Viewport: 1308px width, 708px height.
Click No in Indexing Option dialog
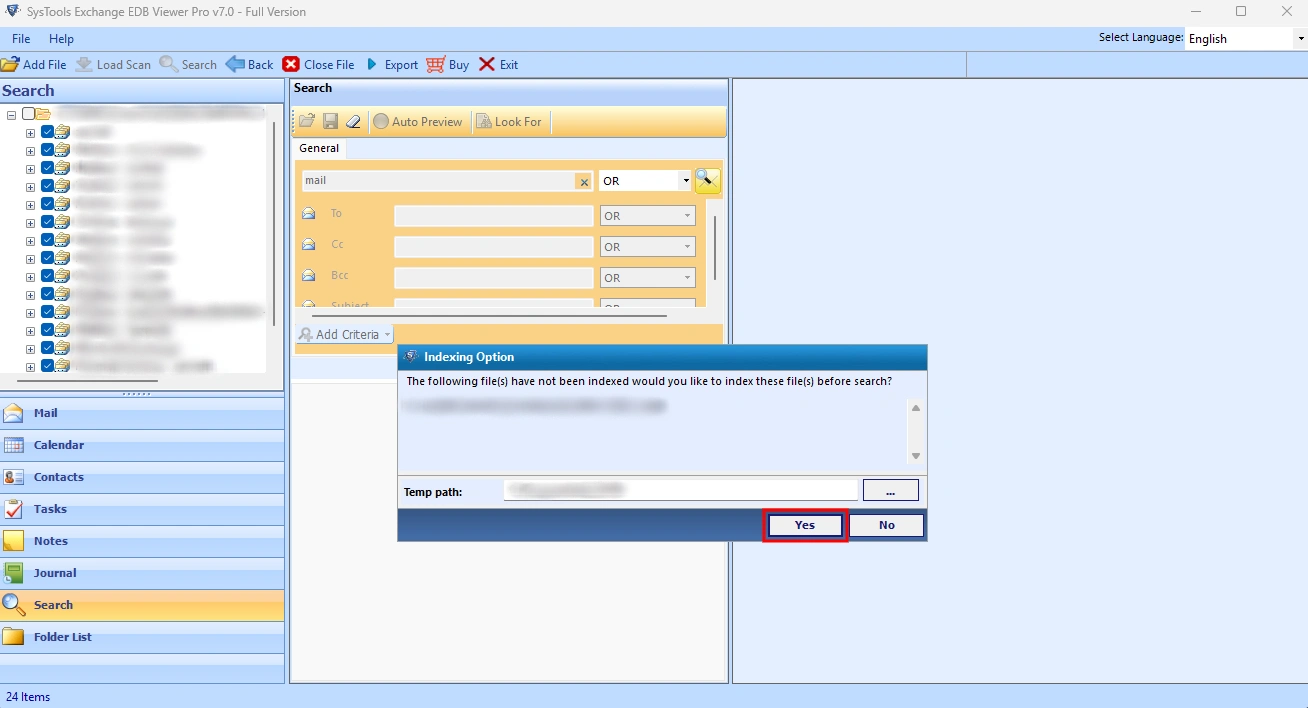click(x=887, y=525)
